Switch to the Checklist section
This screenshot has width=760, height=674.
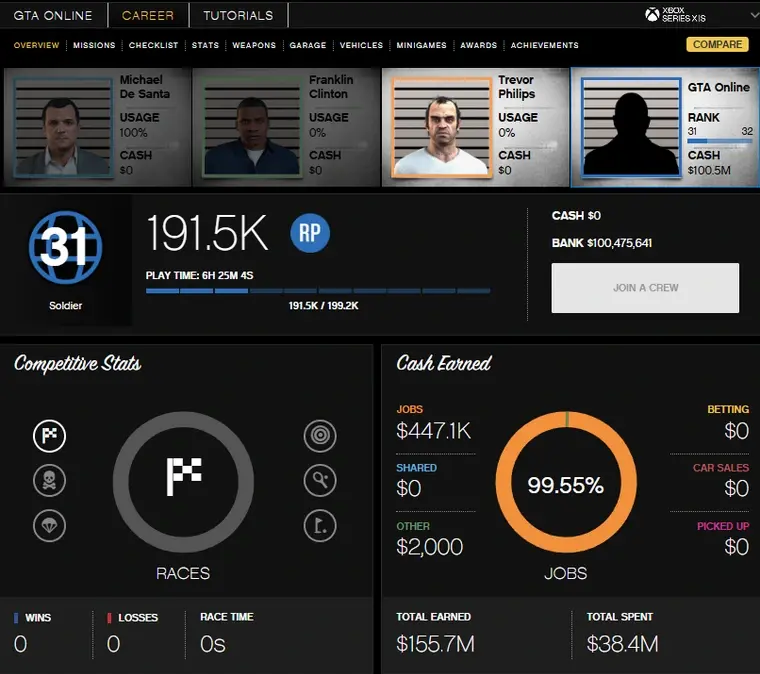click(x=153, y=45)
